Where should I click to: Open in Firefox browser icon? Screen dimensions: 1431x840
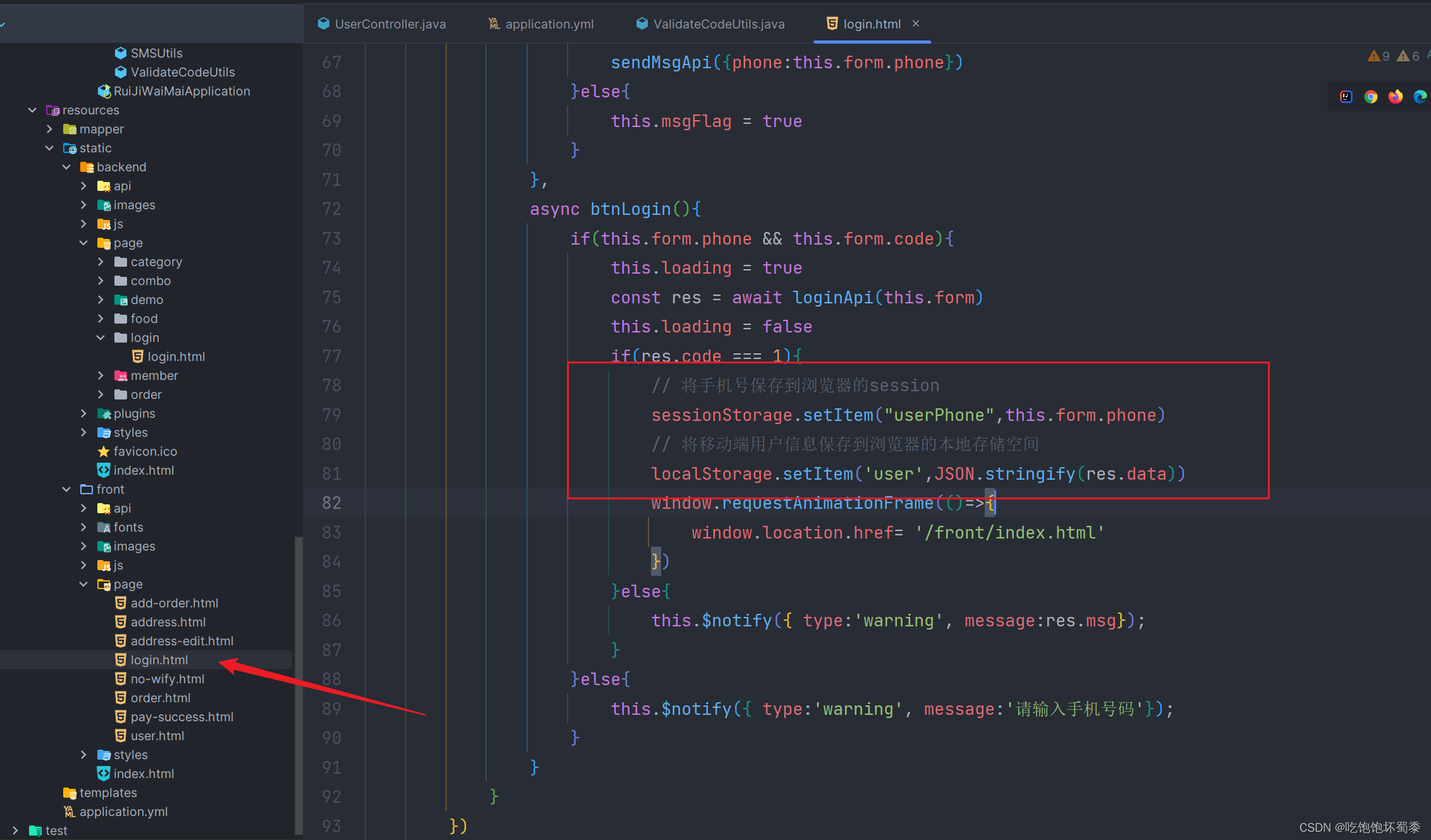1395,97
